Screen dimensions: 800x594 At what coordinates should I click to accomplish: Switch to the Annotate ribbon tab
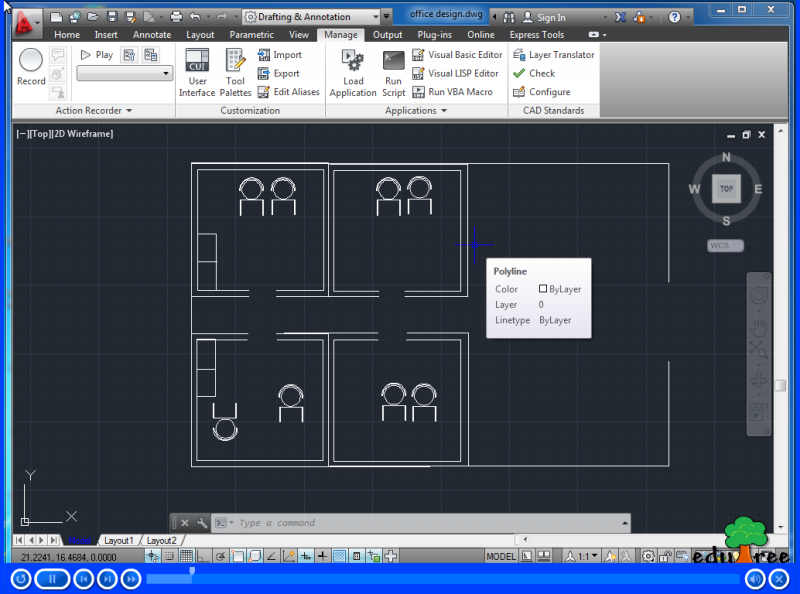pos(152,35)
